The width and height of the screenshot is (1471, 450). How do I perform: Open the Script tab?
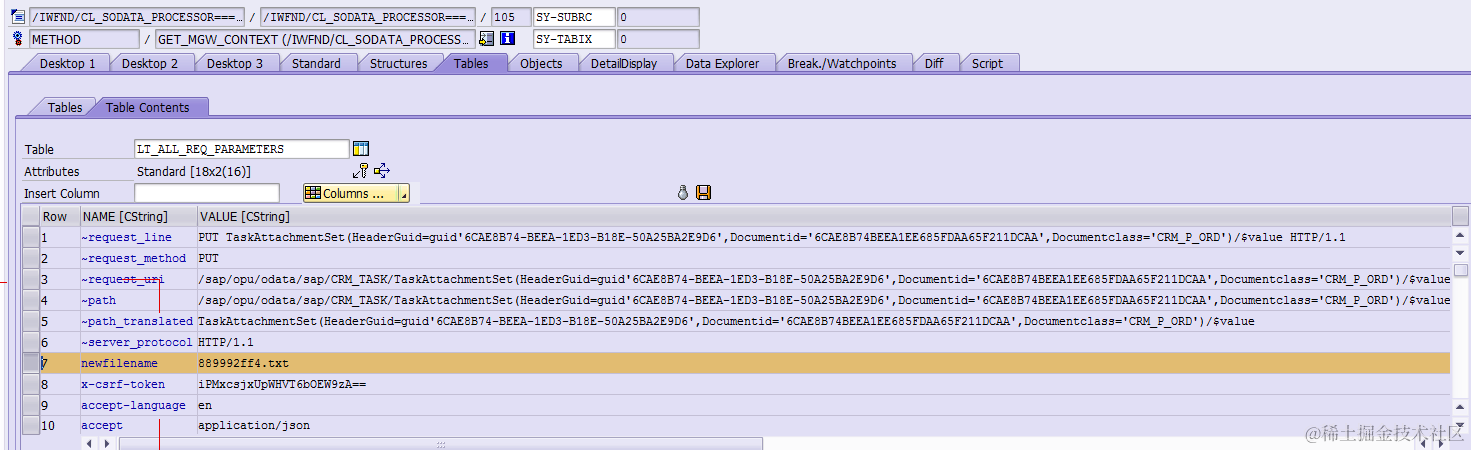click(x=987, y=63)
